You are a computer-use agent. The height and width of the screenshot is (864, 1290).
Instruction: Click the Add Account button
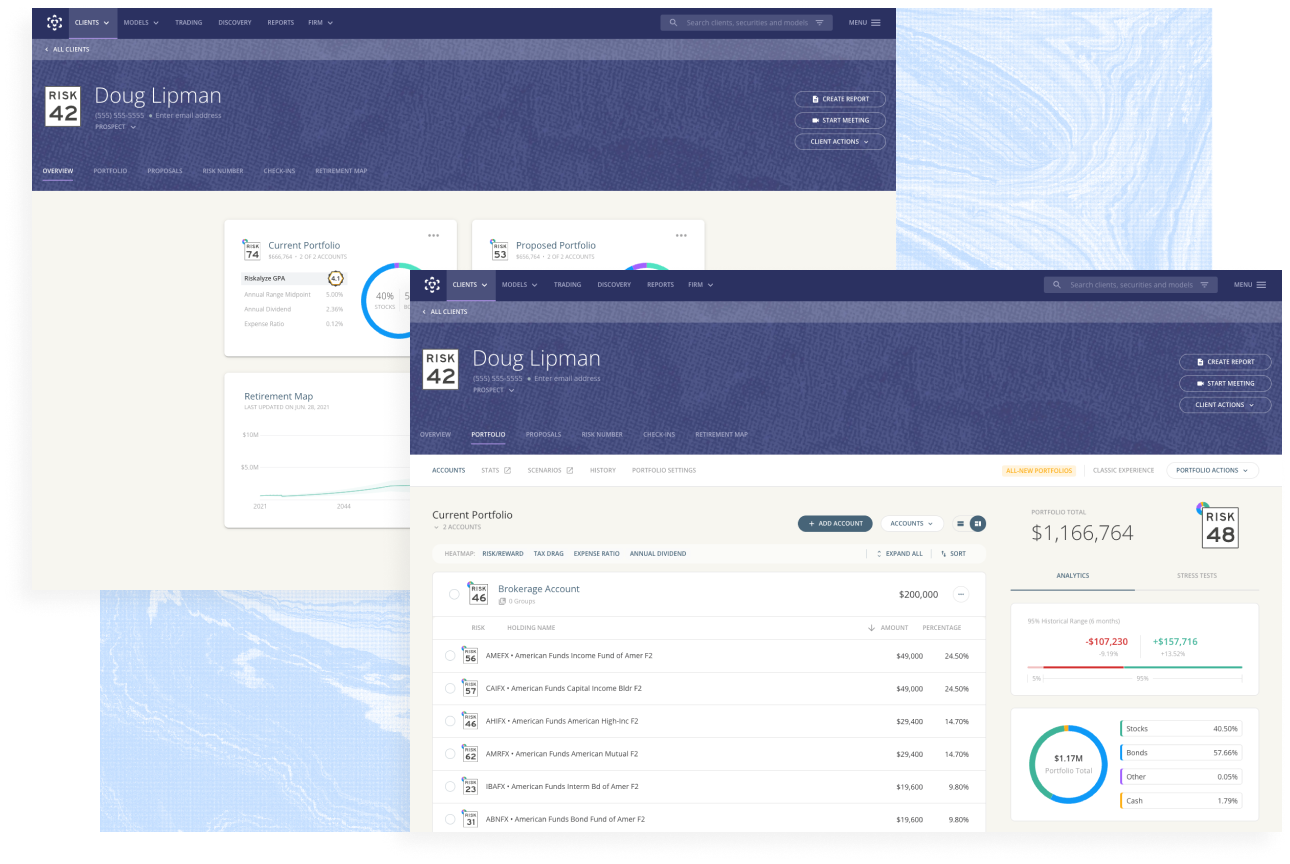(835, 523)
